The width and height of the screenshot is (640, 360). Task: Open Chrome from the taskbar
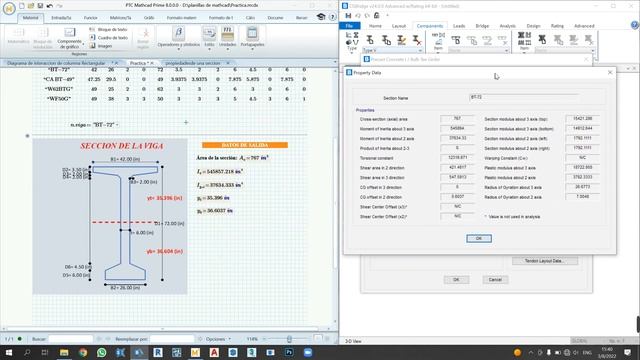[83, 352]
